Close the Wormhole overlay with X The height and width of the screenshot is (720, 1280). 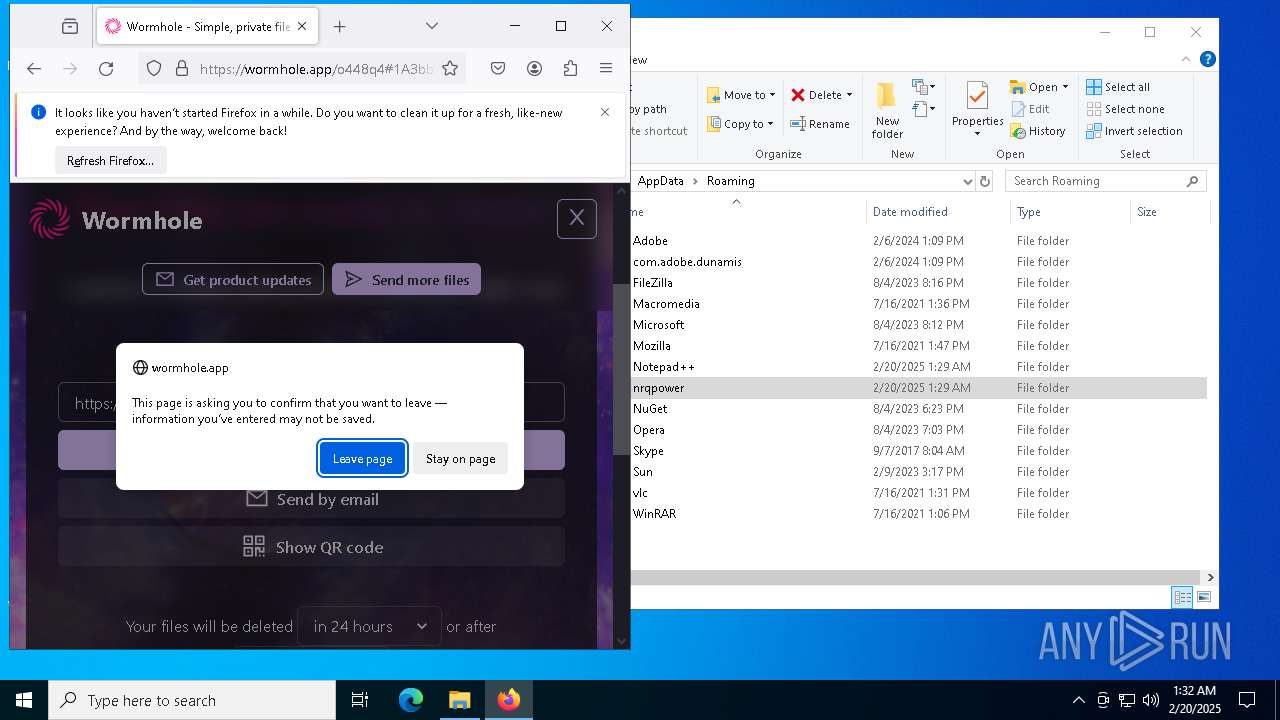click(577, 218)
